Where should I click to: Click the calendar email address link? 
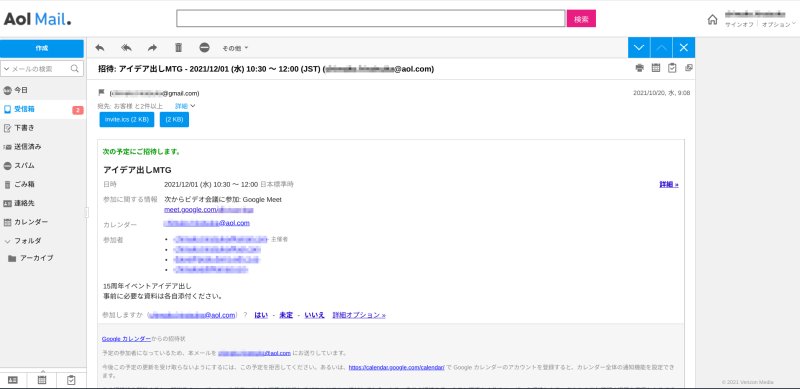click(207, 223)
